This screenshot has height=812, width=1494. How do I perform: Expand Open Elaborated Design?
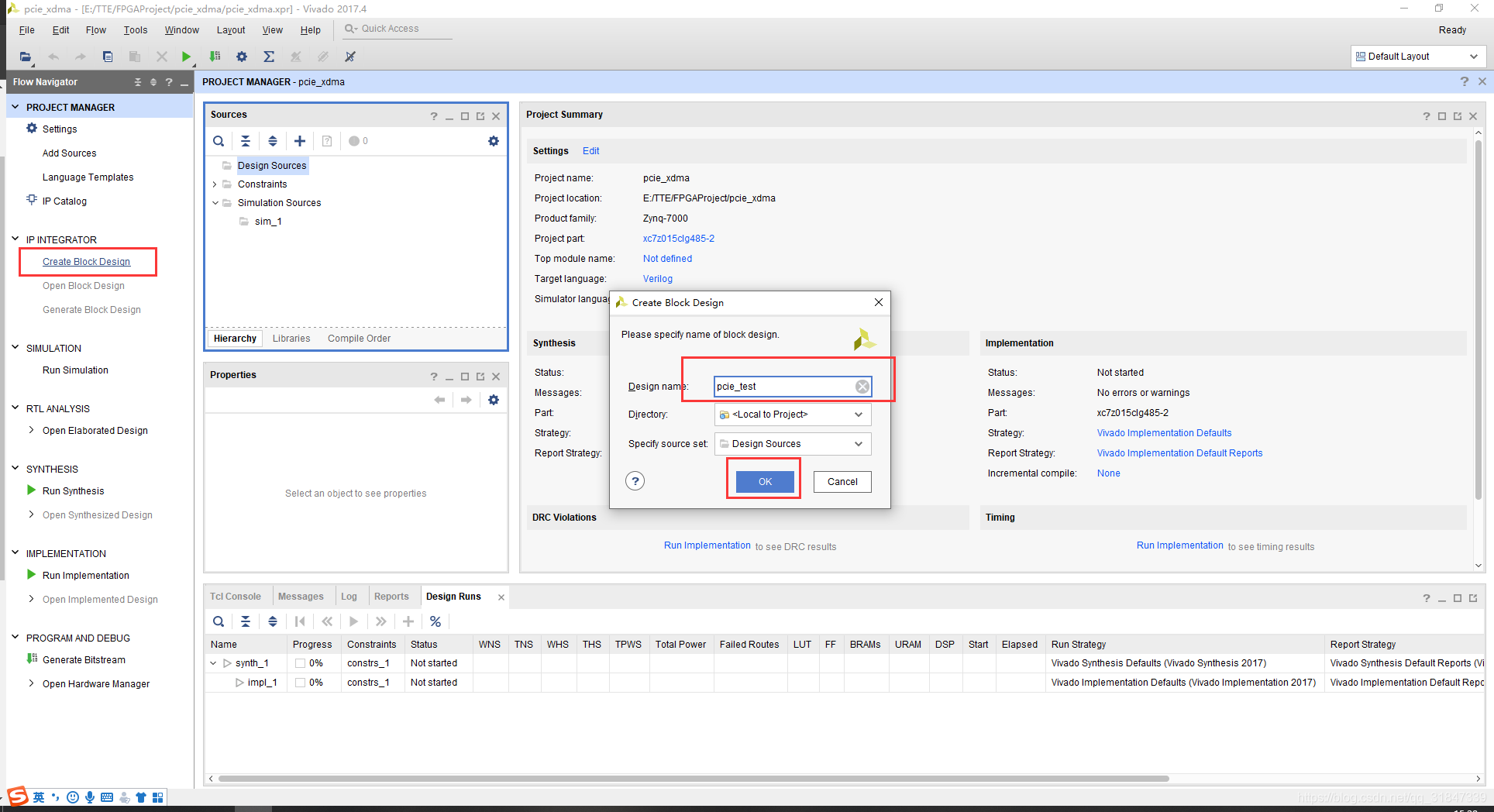pos(31,430)
